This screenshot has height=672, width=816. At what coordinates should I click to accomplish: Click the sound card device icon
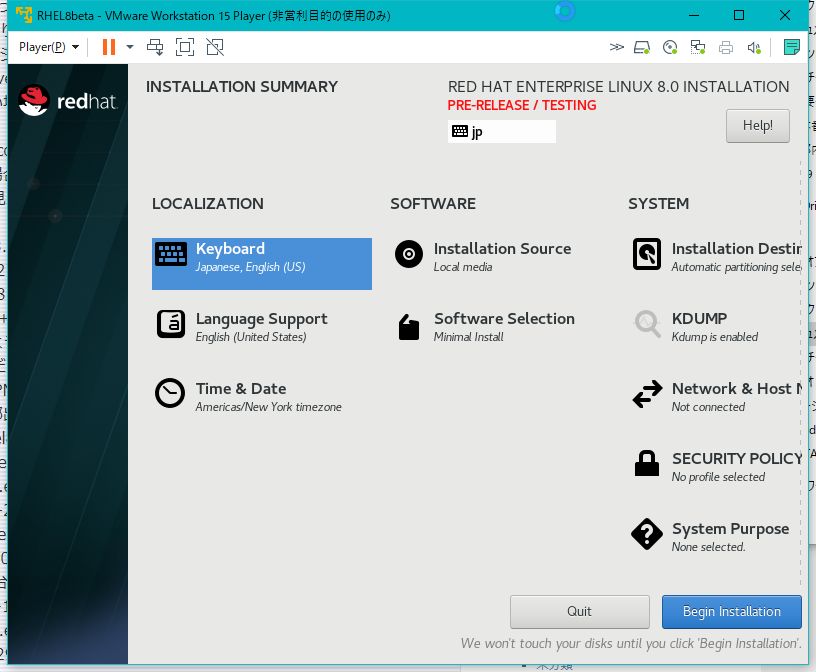(754, 47)
